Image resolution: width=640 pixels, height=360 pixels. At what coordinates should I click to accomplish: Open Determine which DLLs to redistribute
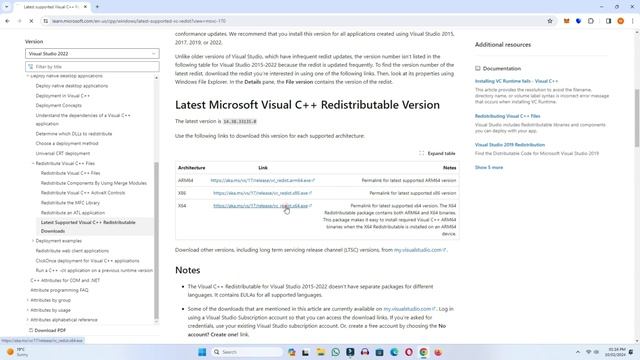(74, 134)
